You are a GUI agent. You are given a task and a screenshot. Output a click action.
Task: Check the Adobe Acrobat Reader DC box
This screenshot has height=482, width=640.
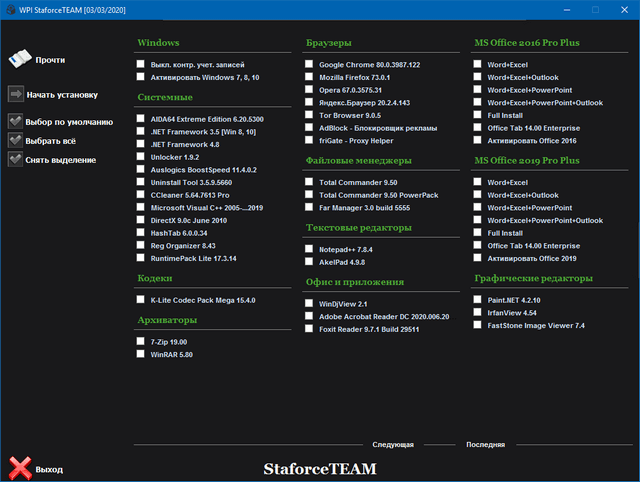tap(309, 316)
